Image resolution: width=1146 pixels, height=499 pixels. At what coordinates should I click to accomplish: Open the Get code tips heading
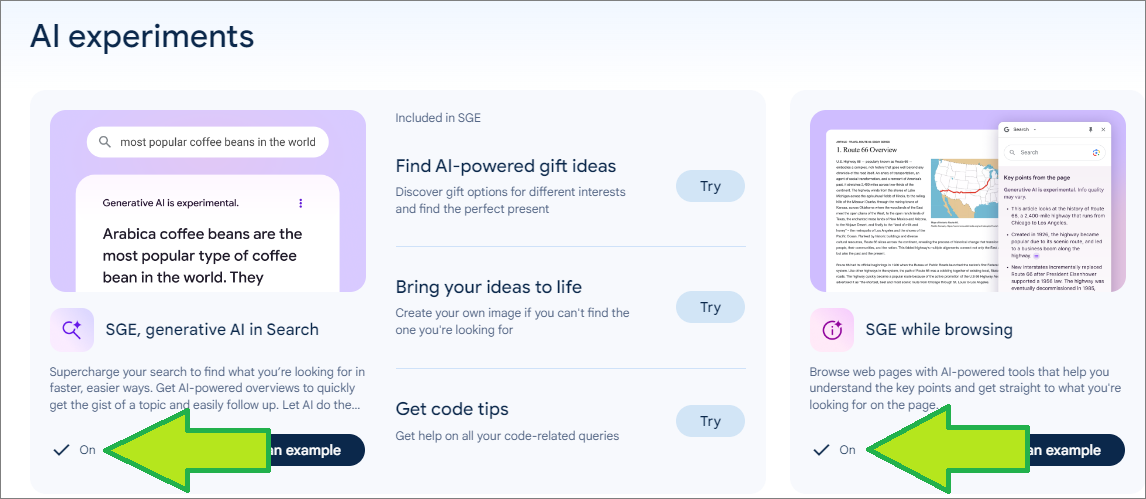click(452, 408)
